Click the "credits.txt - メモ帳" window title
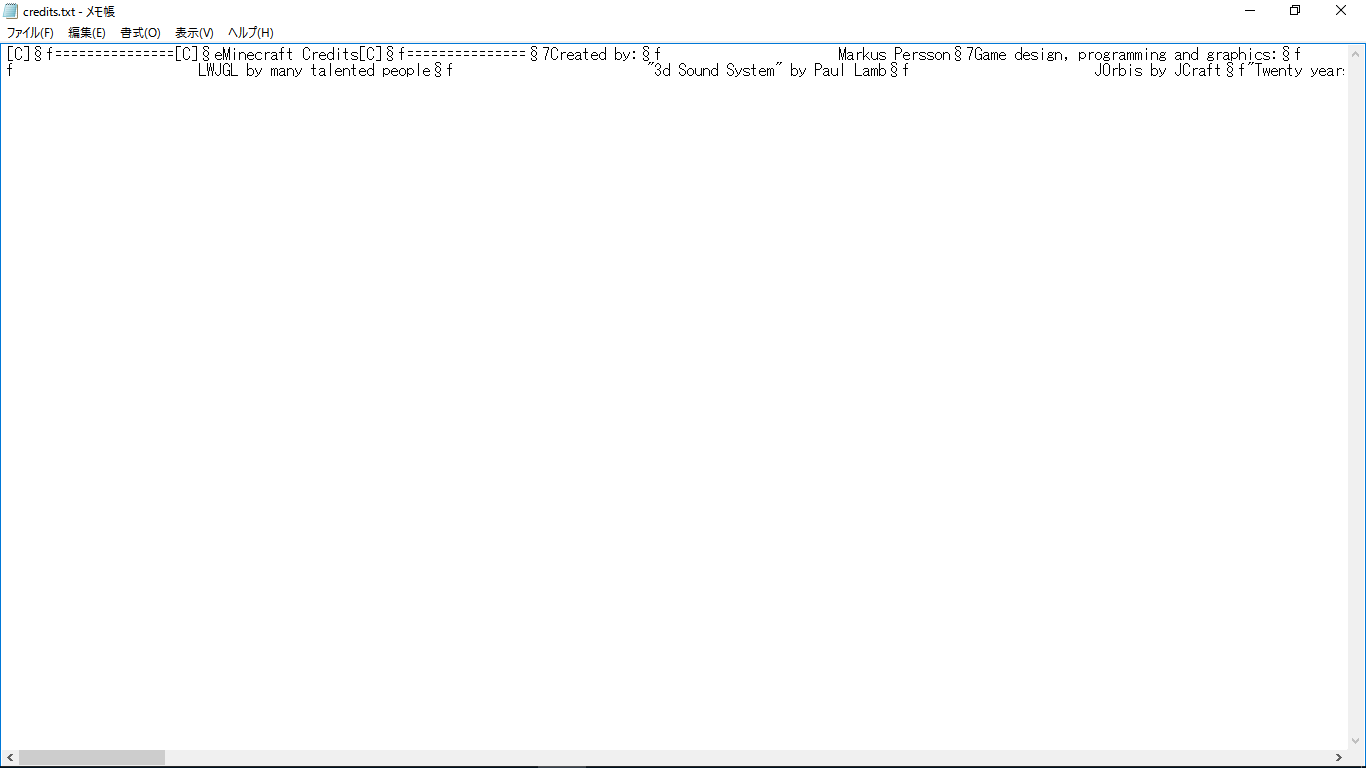 click(69, 12)
